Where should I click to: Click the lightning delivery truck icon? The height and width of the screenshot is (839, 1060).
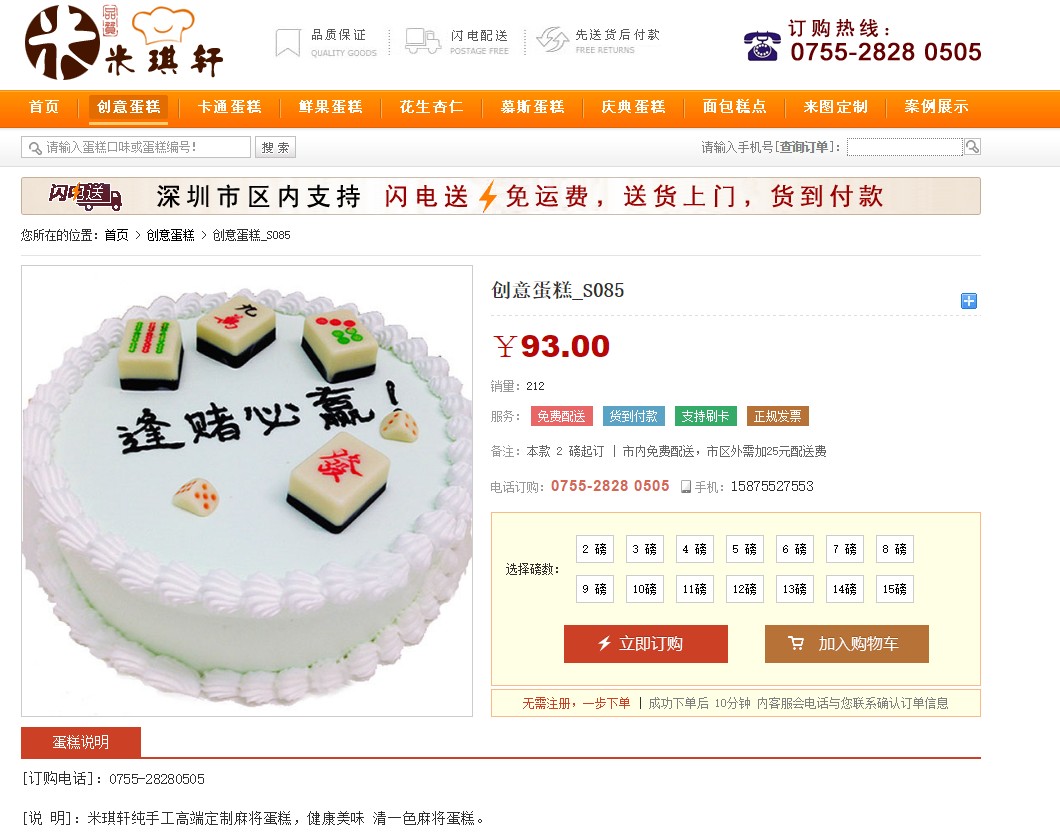423,41
